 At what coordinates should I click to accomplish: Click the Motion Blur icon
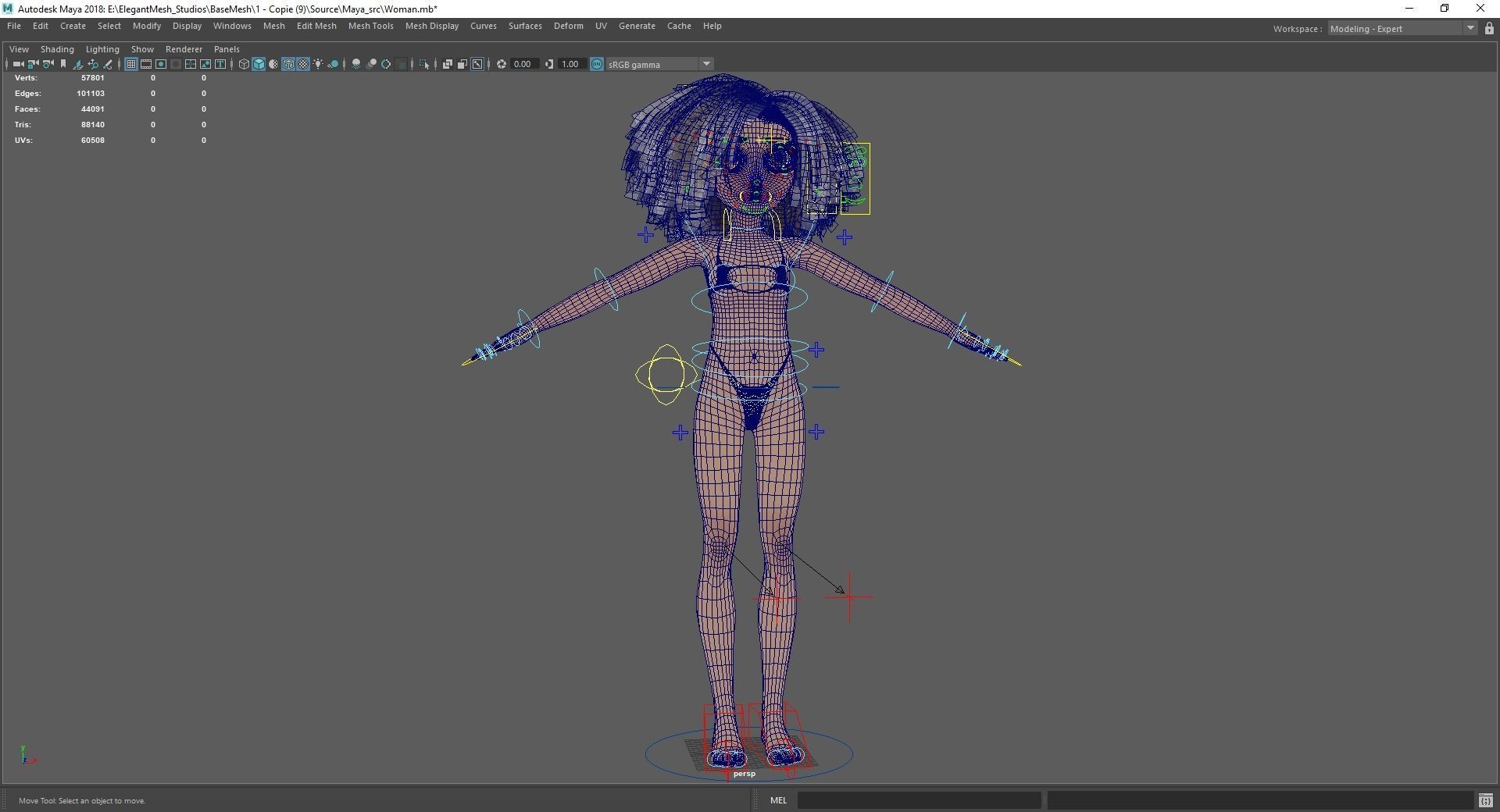(371, 64)
